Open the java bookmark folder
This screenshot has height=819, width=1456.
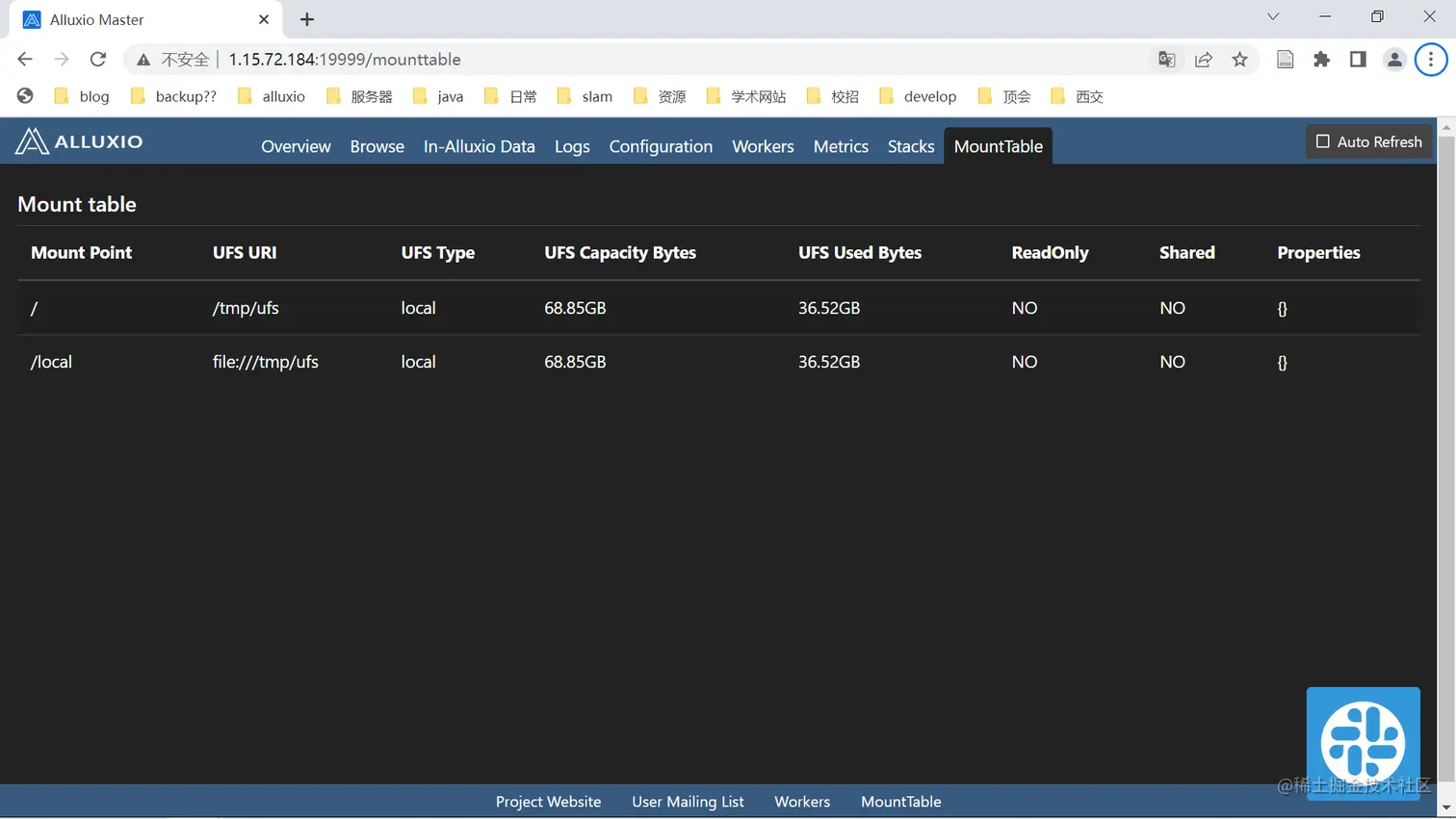tap(438, 96)
